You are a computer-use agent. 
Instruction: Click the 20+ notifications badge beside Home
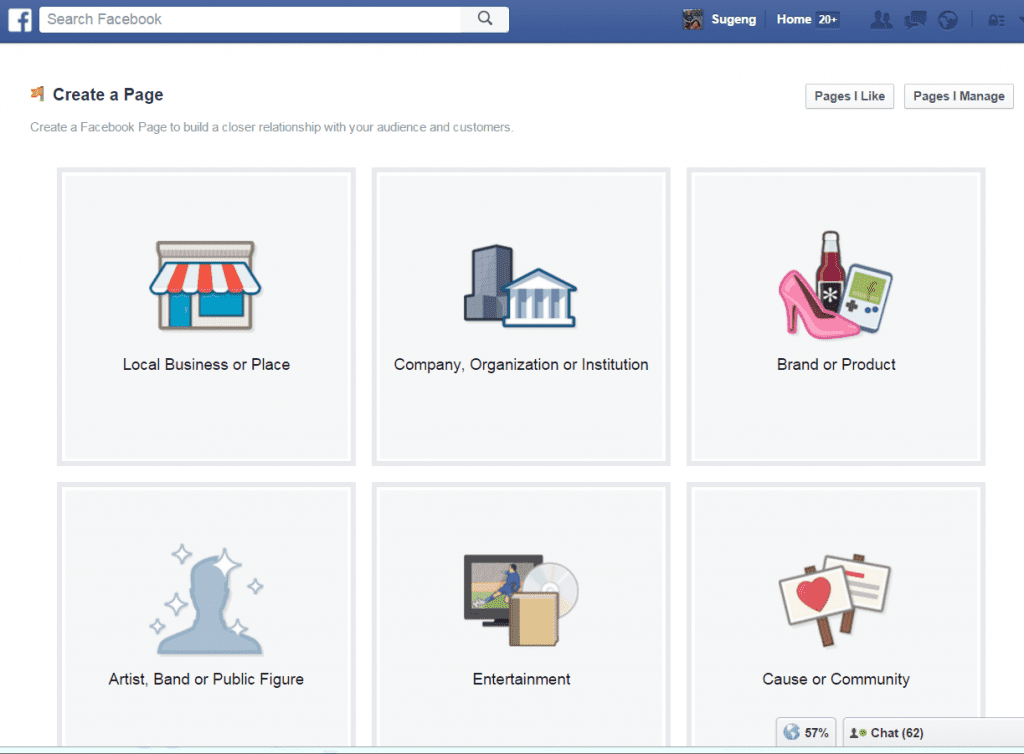pyautogui.click(x=827, y=20)
